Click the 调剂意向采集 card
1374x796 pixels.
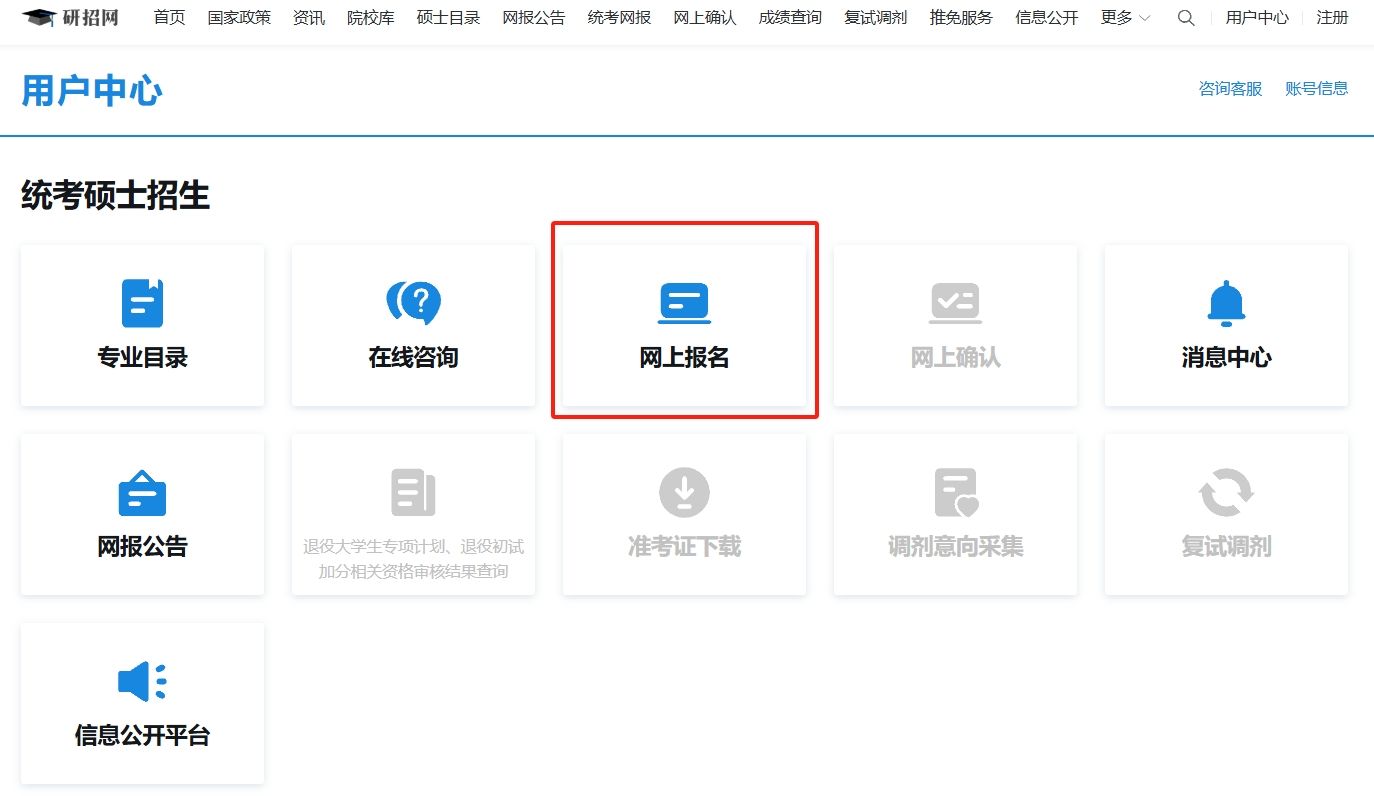click(955, 514)
